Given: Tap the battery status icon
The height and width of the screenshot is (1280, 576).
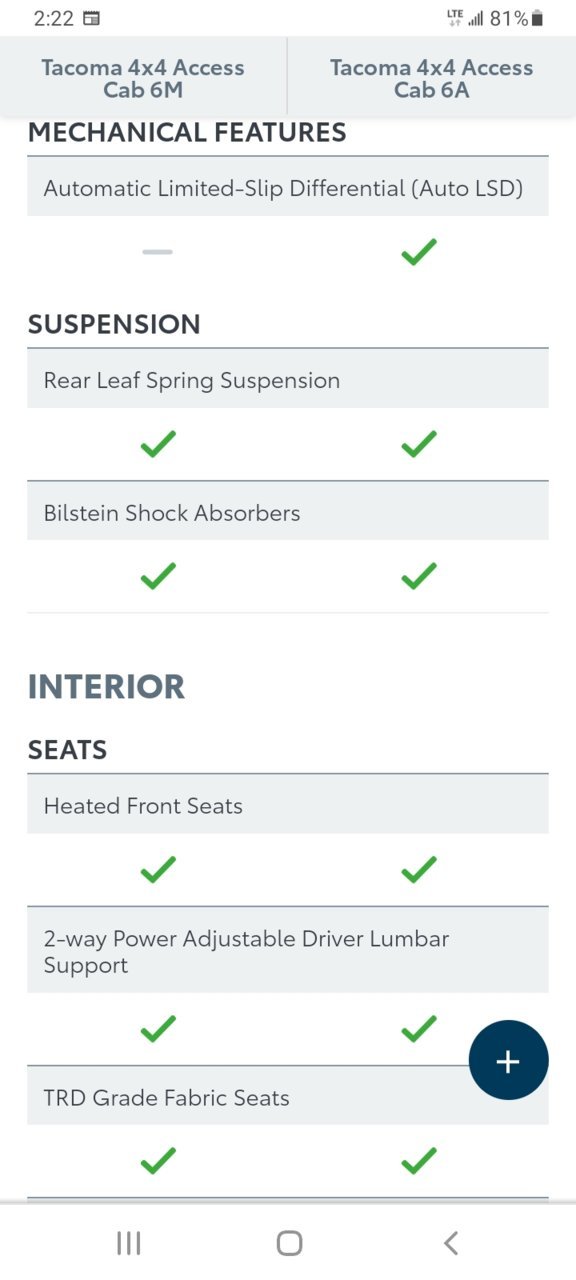Looking at the screenshot, I should (537, 18).
